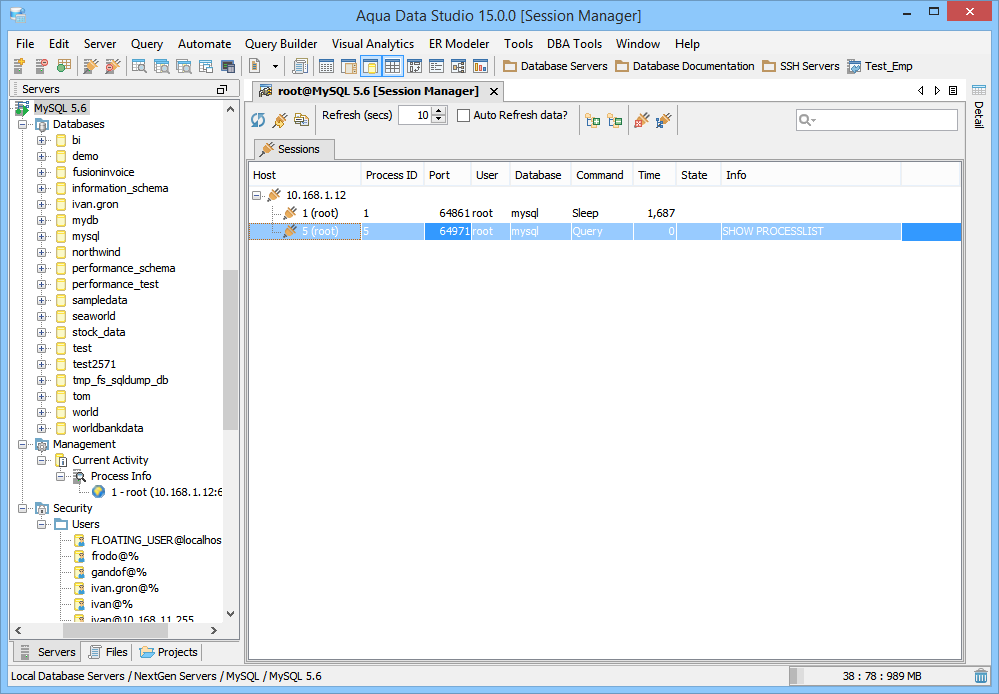Viewport: 999px width, 694px height.
Task: Open the ER Modeler menu
Action: pyautogui.click(x=459, y=44)
